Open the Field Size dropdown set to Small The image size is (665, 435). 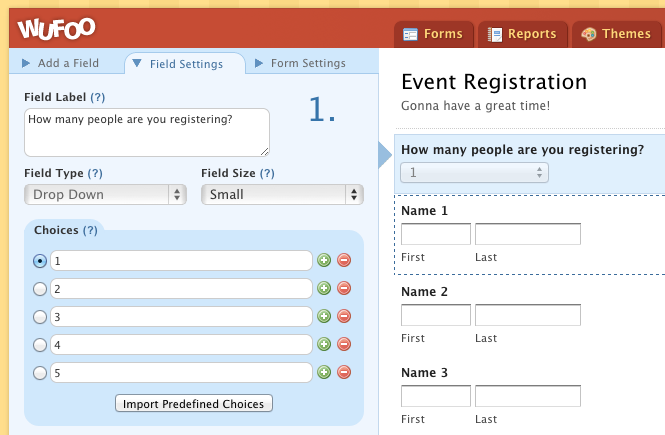click(x=282, y=195)
